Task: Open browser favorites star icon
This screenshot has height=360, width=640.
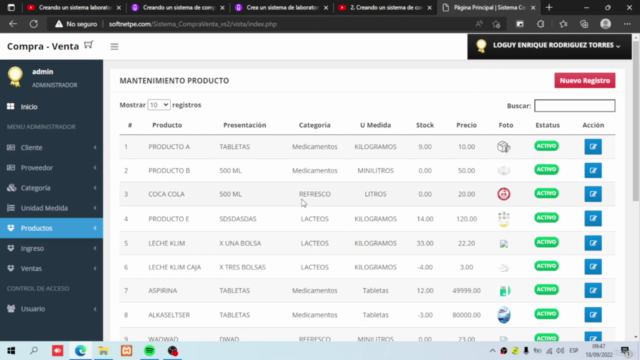Action: (563, 24)
